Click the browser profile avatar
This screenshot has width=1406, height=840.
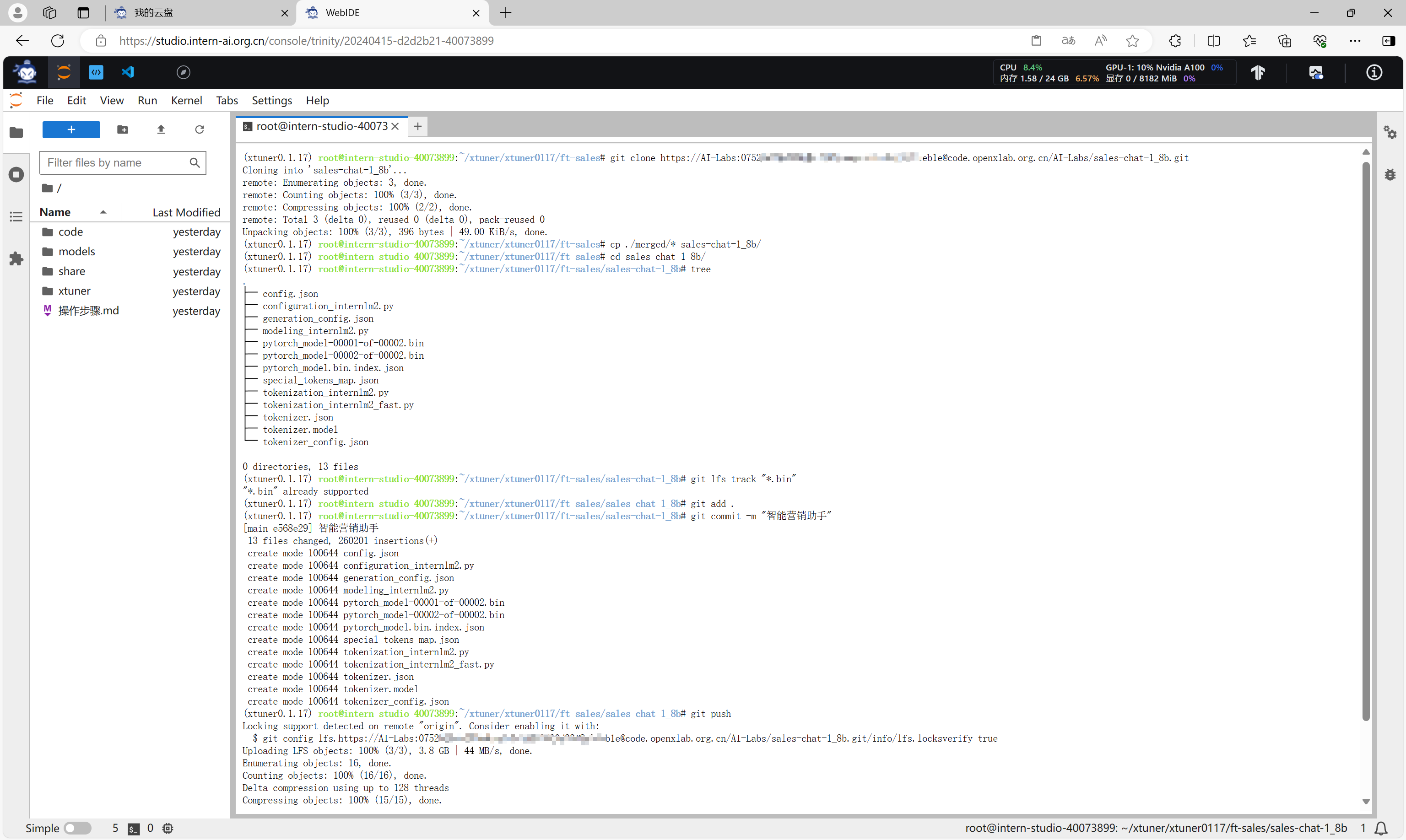(x=17, y=12)
